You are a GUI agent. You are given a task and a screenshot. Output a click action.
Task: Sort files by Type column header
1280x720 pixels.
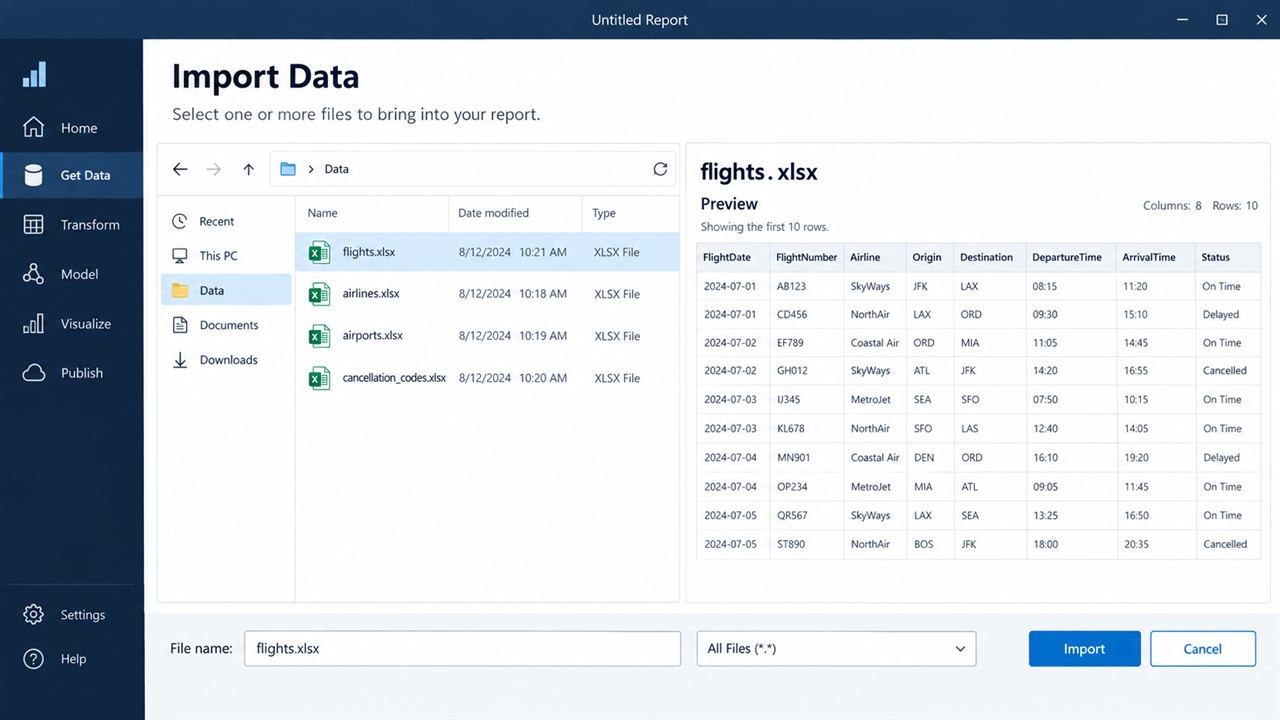pos(630,213)
